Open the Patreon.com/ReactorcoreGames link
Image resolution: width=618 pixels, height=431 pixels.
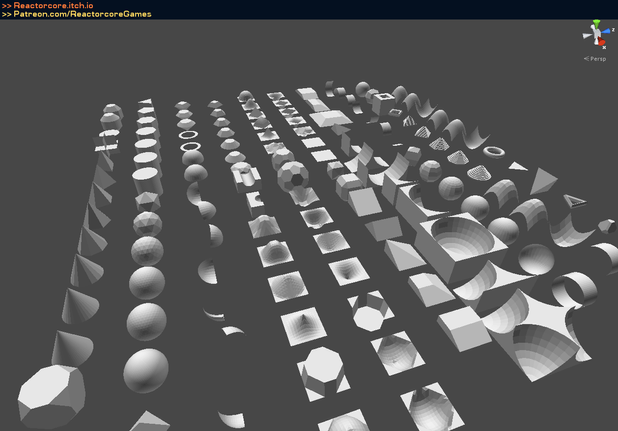(82, 14)
